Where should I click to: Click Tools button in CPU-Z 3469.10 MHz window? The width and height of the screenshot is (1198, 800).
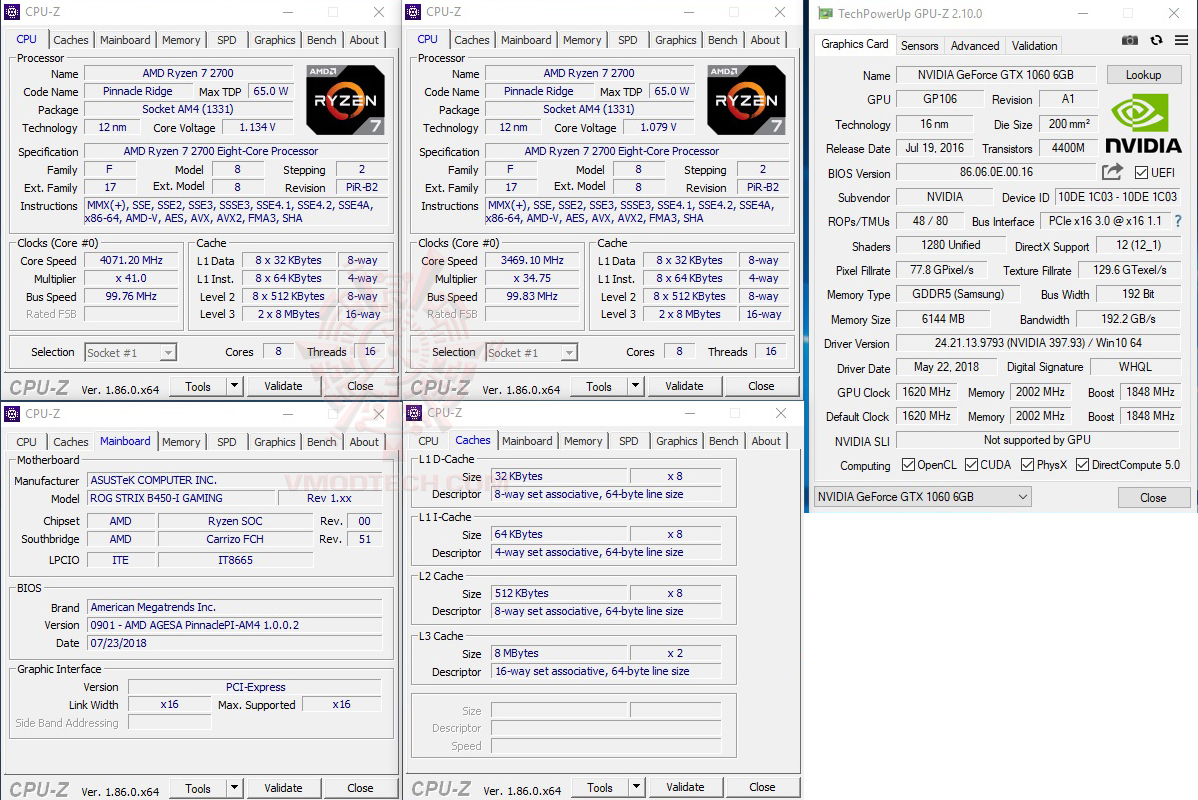pos(598,386)
